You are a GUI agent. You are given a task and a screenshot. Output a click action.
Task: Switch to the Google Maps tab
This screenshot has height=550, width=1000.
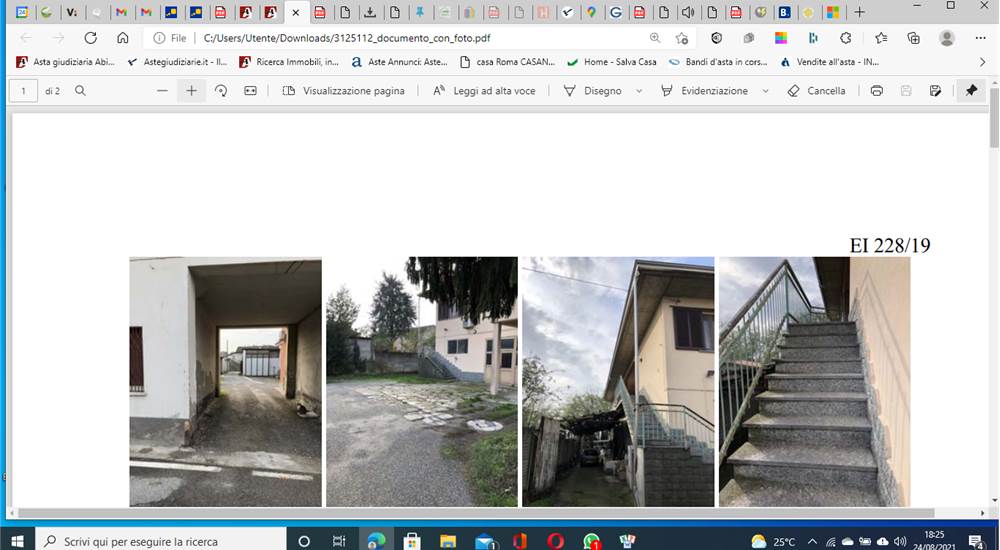[x=591, y=12]
